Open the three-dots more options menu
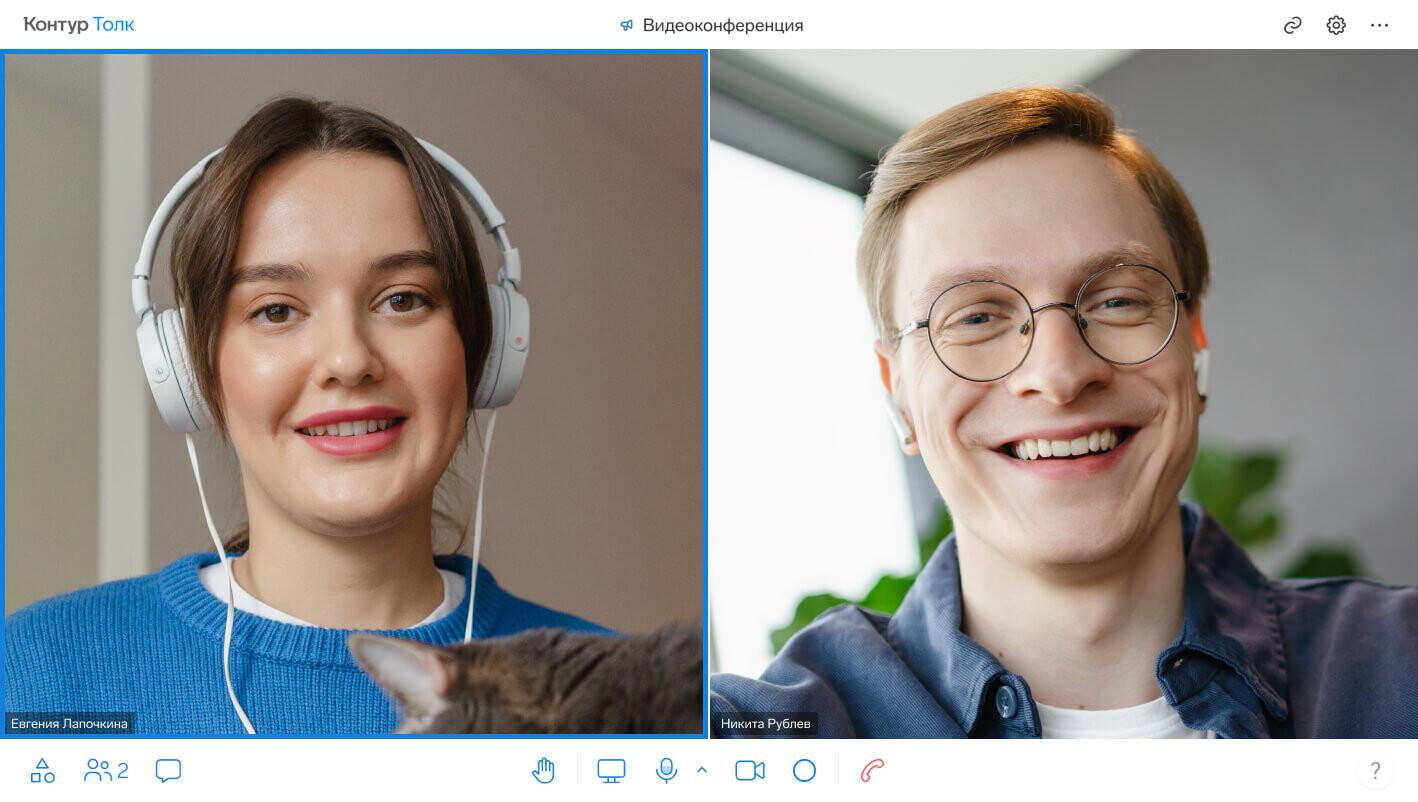Screen dimensions: 1418x802 click(x=1380, y=25)
